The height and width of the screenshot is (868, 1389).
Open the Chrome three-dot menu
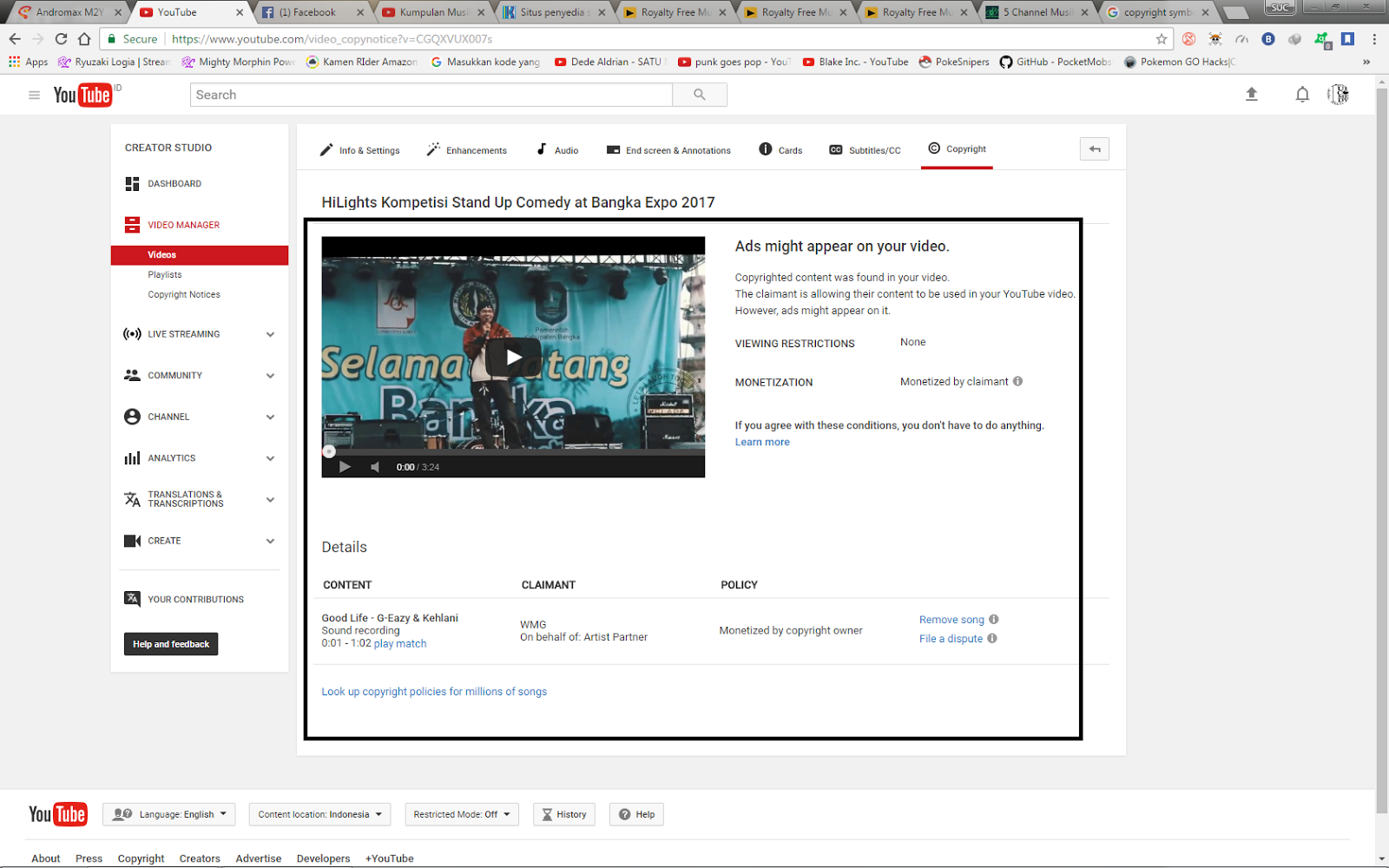[x=1374, y=39]
